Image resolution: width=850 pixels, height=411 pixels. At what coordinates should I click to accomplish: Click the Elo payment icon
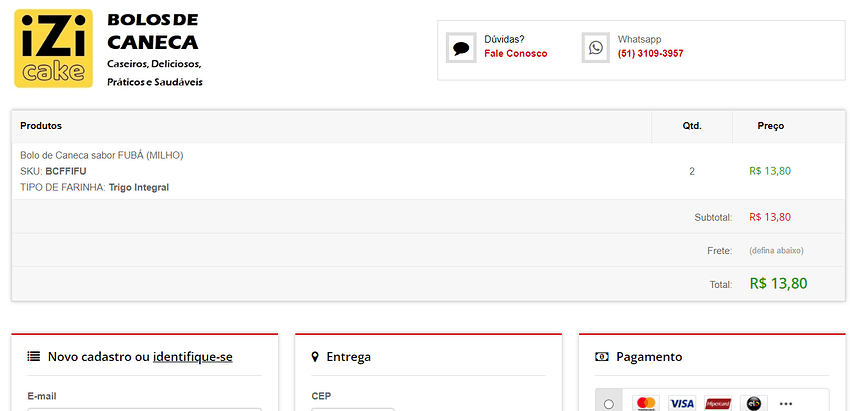click(754, 403)
